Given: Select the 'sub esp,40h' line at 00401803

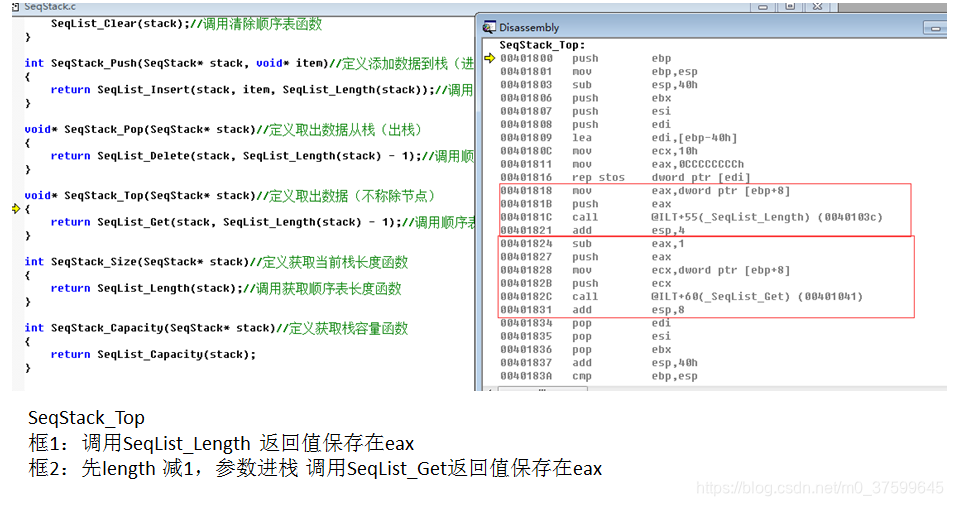Looking at the screenshot, I should tap(599, 85).
